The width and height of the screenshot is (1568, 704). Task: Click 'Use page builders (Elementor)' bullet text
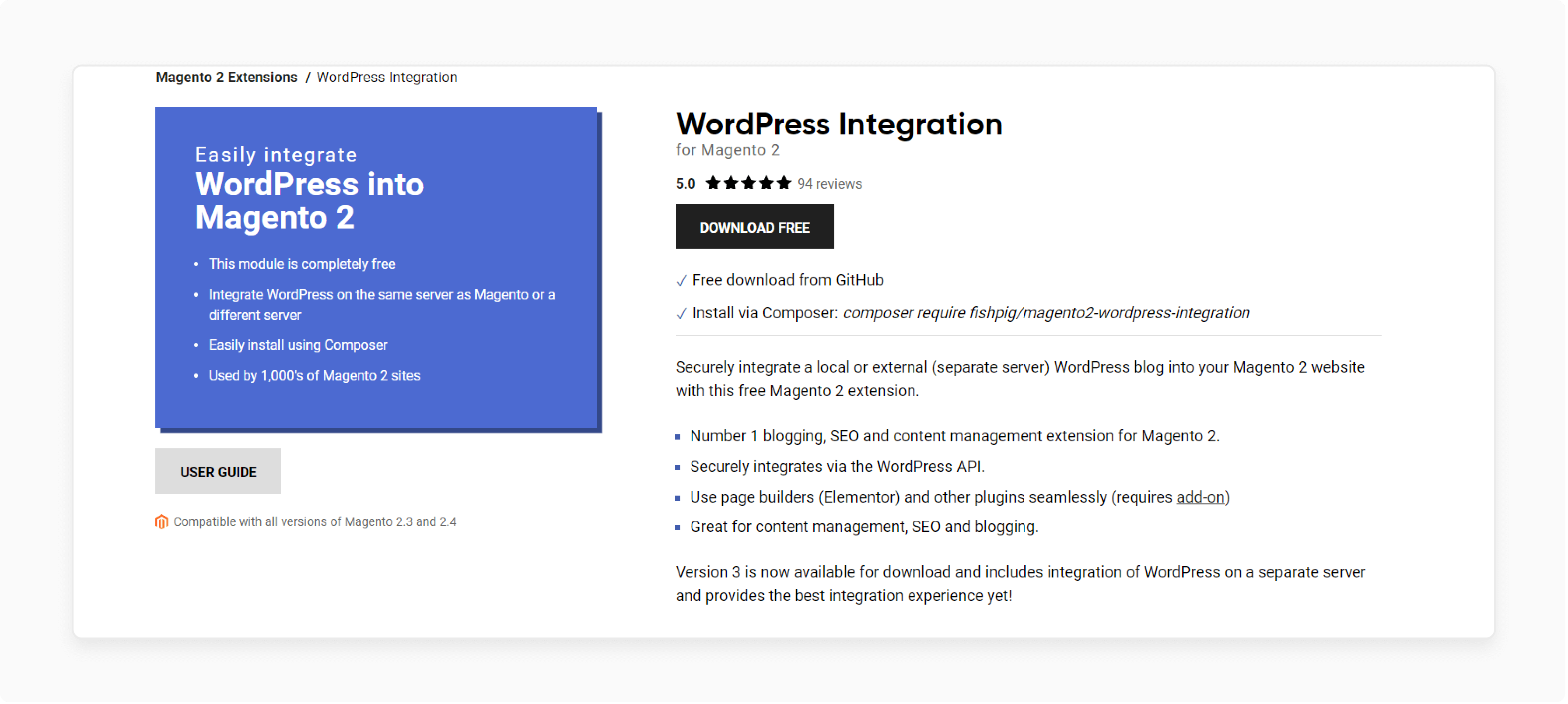tap(960, 497)
